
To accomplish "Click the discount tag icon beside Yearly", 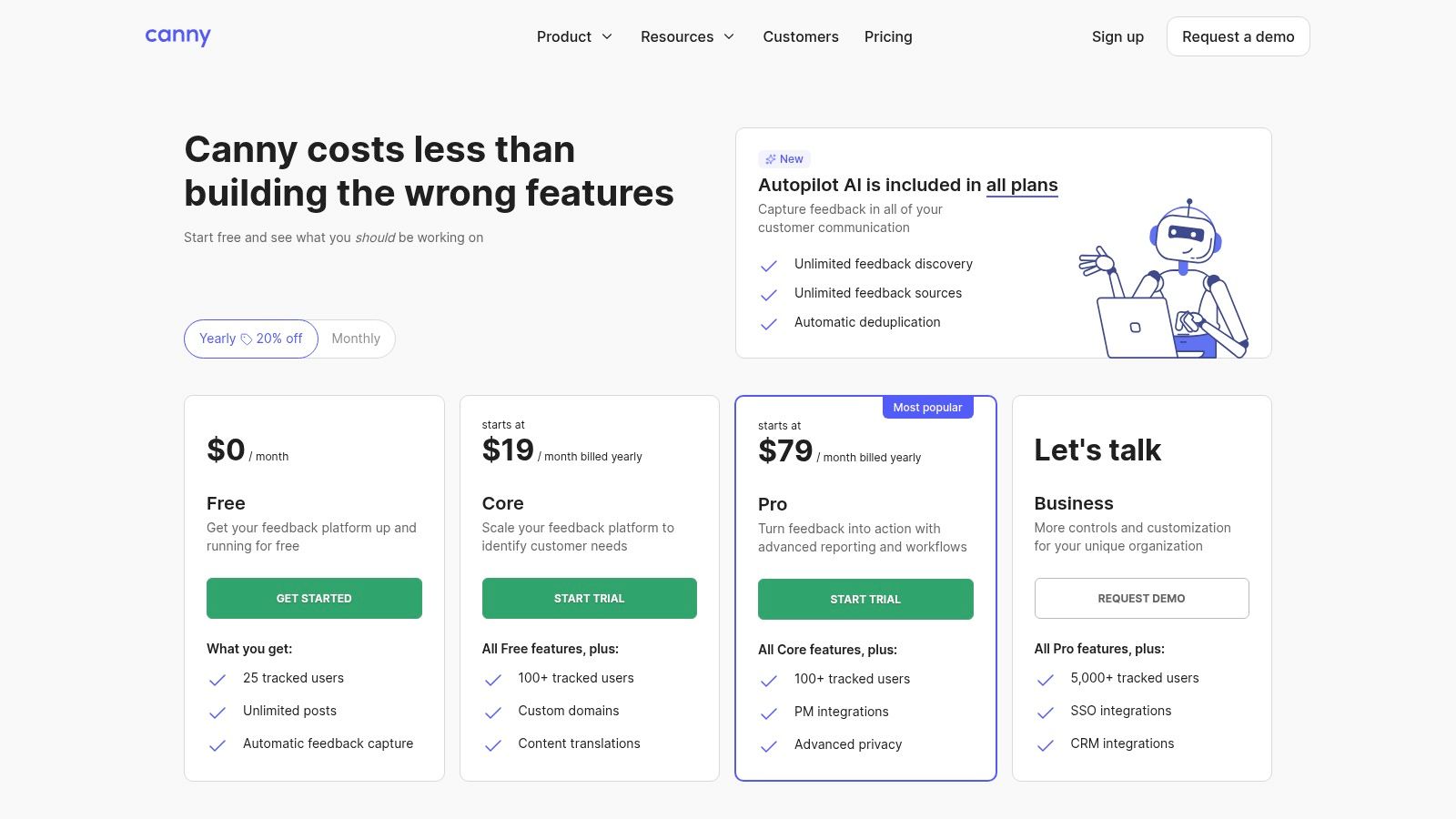I will [x=246, y=339].
